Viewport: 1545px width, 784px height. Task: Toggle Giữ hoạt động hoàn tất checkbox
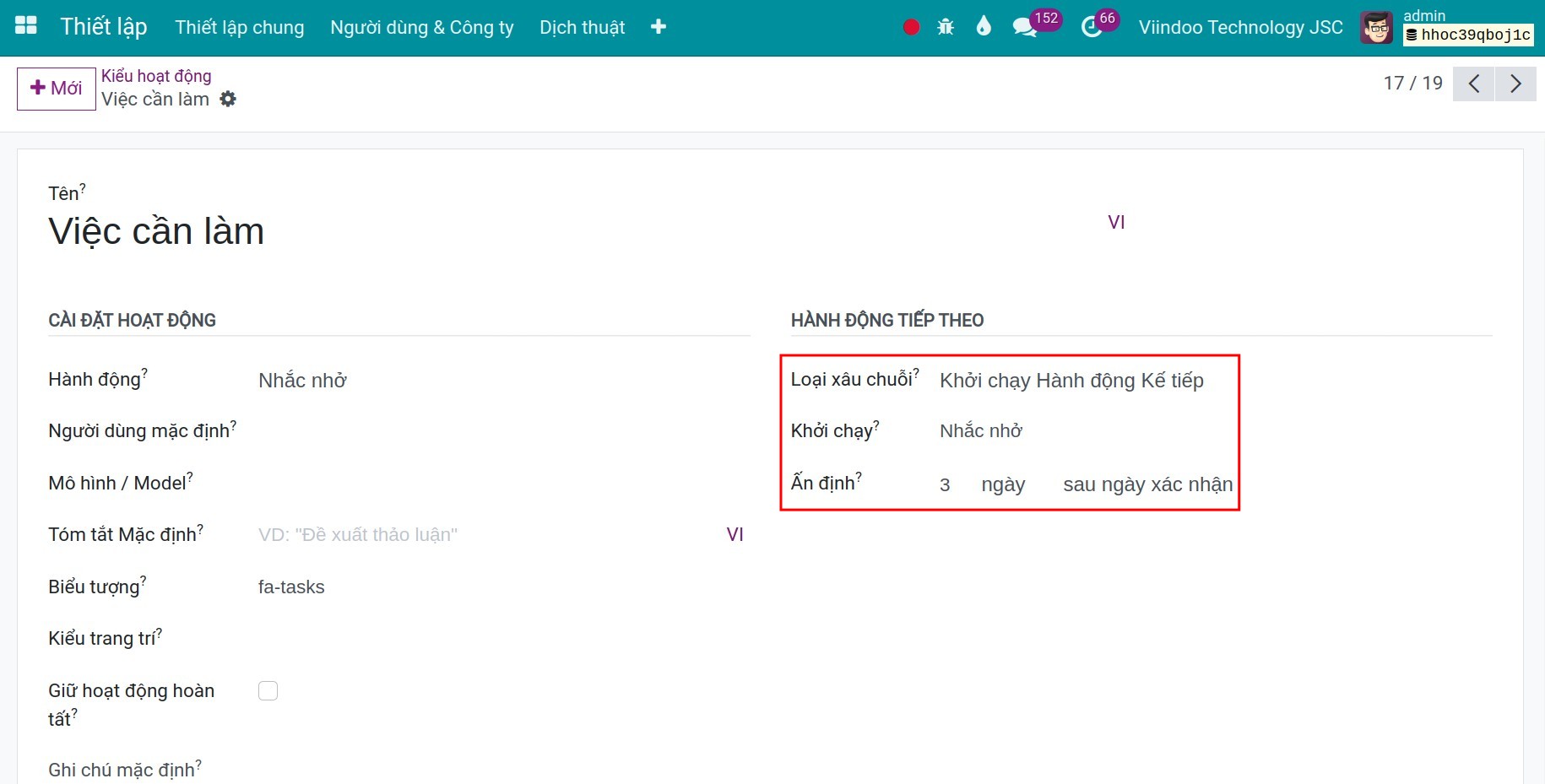coord(268,691)
